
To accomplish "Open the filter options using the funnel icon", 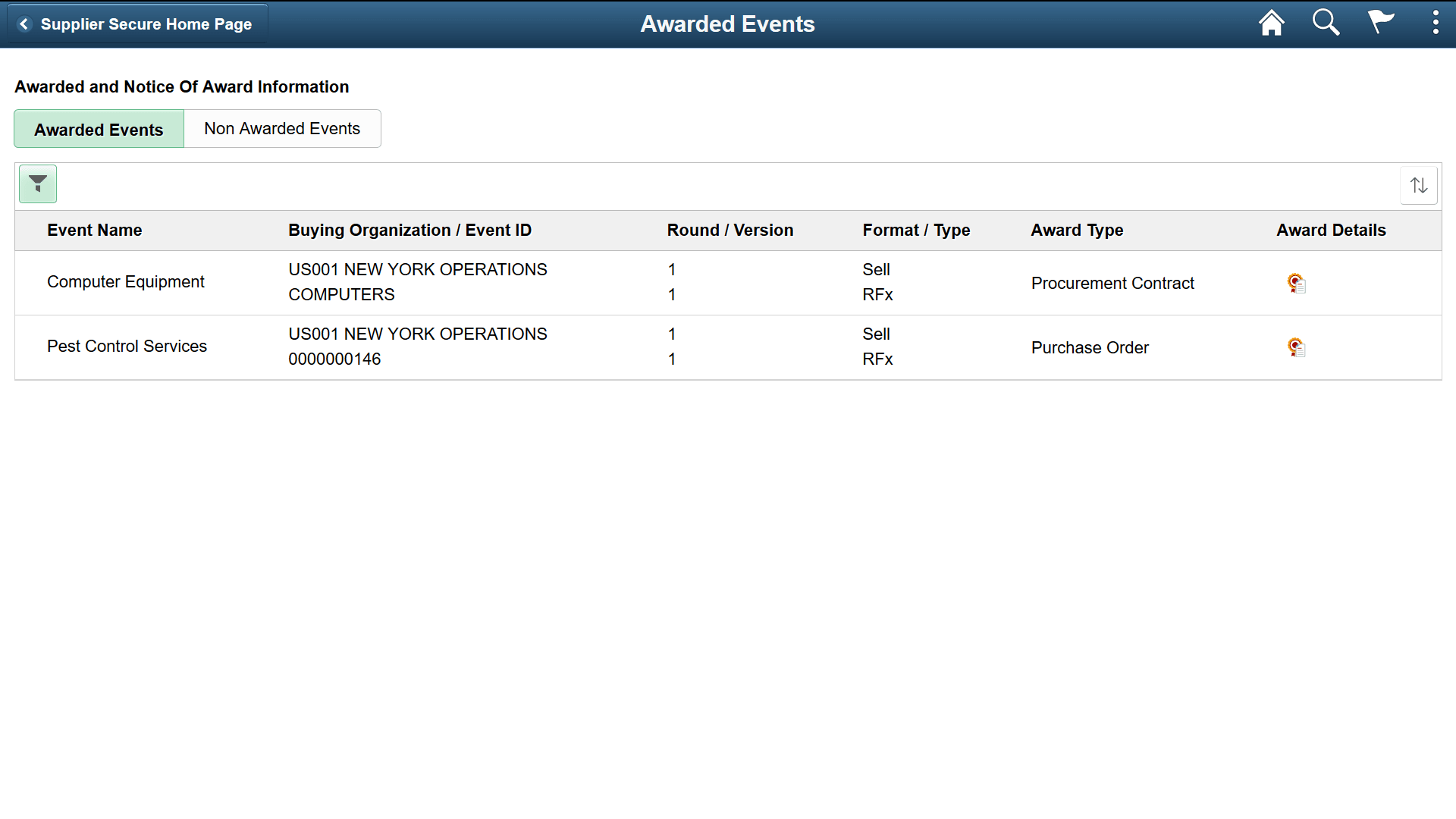I will [37, 184].
